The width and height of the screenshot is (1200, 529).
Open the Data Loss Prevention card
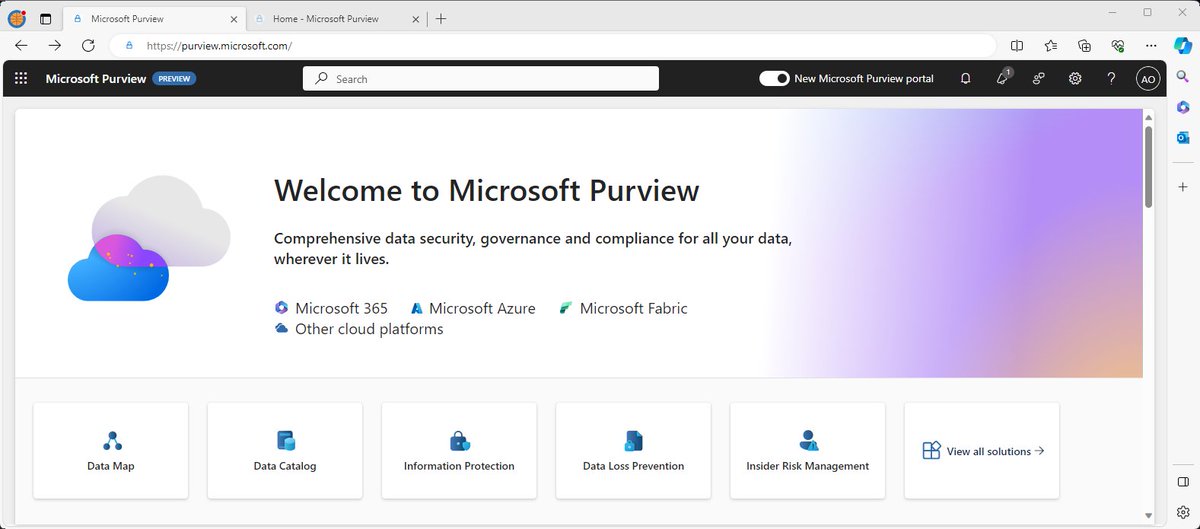tap(633, 450)
